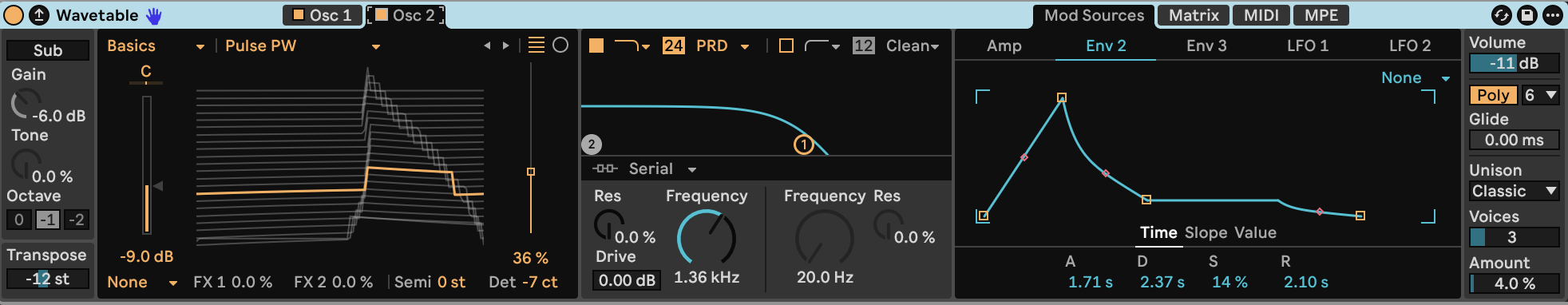1568x305 pixels.
Task: Click the Filter 2 Res knob
Action: 889,225
